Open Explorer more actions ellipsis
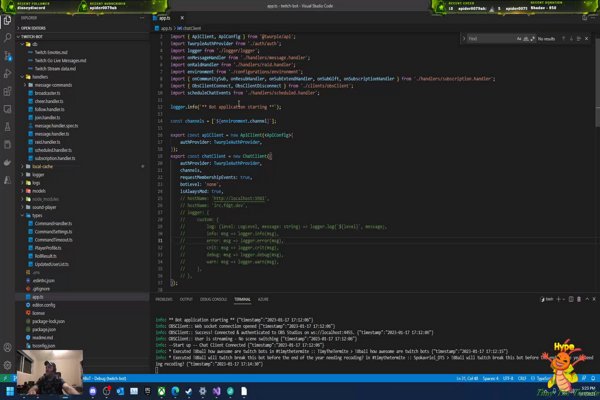The height and width of the screenshot is (400, 600). click(x=142, y=18)
